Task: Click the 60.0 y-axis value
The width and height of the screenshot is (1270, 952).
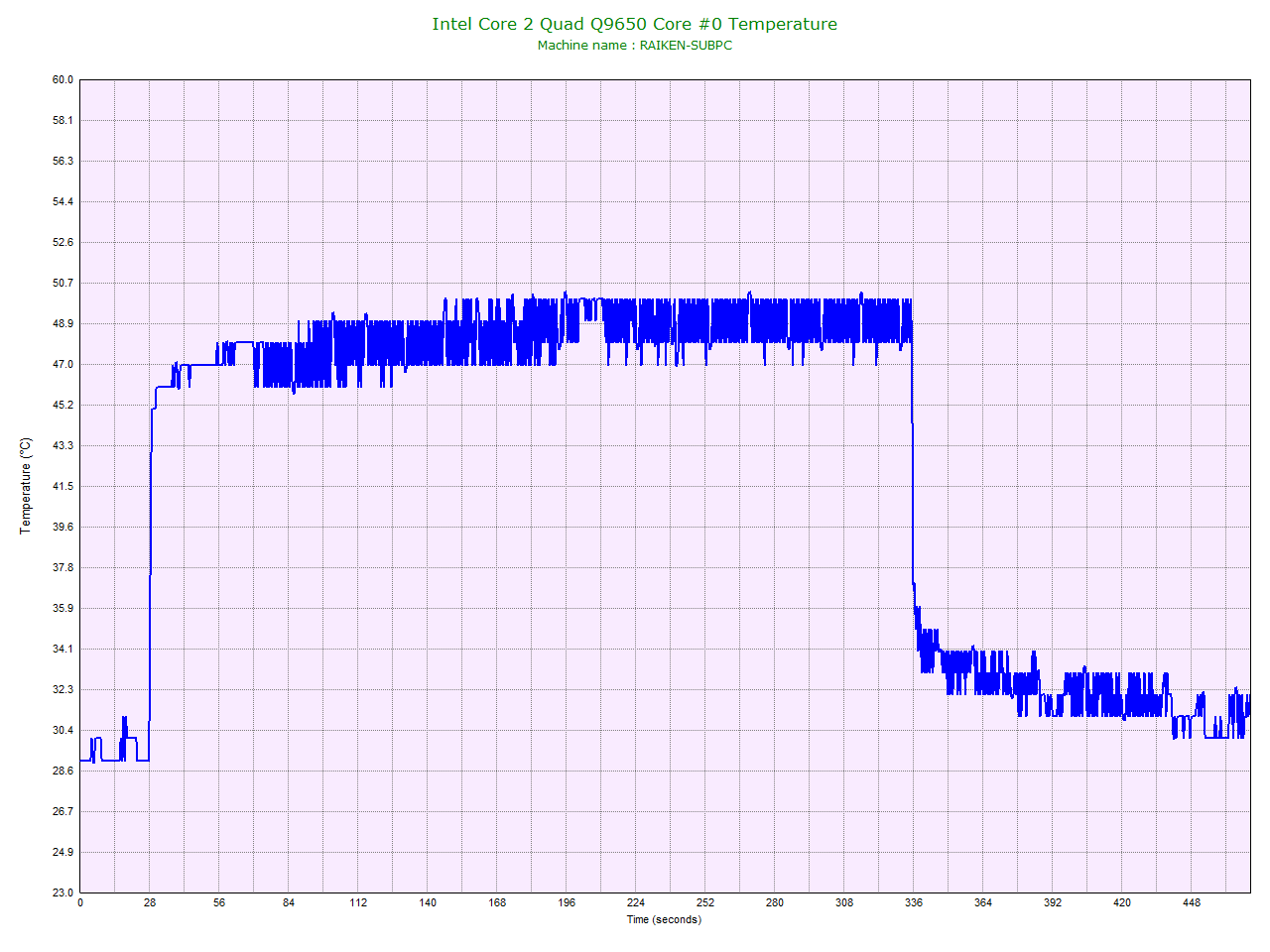Action: pyautogui.click(x=63, y=79)
